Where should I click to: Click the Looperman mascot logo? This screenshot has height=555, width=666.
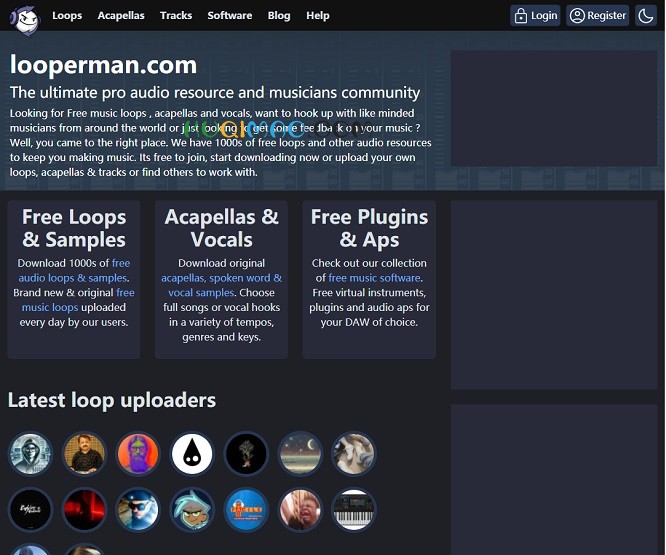[x=25, y=20]
